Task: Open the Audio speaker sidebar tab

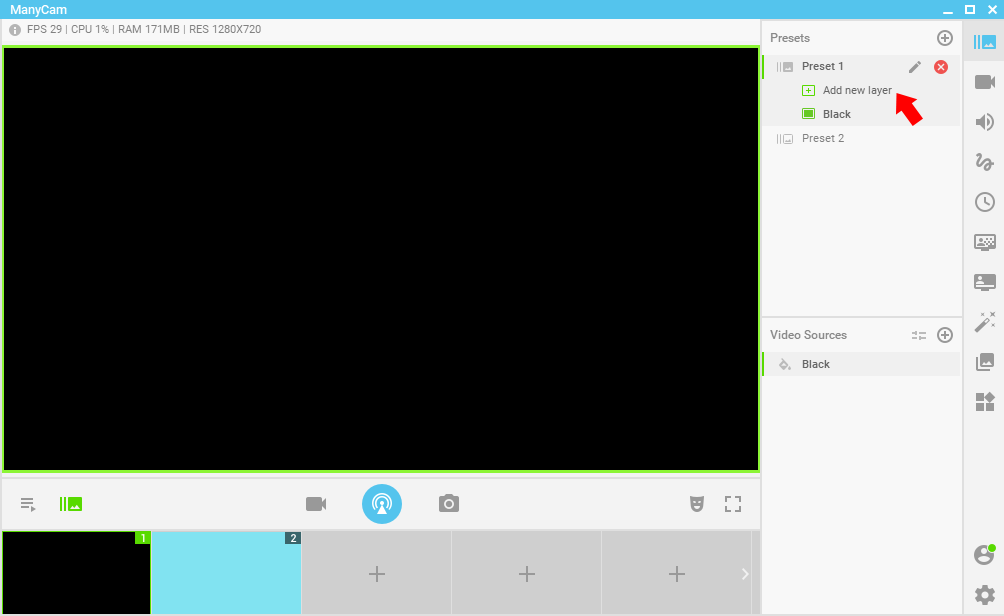Action: click(x=984, y=122)
